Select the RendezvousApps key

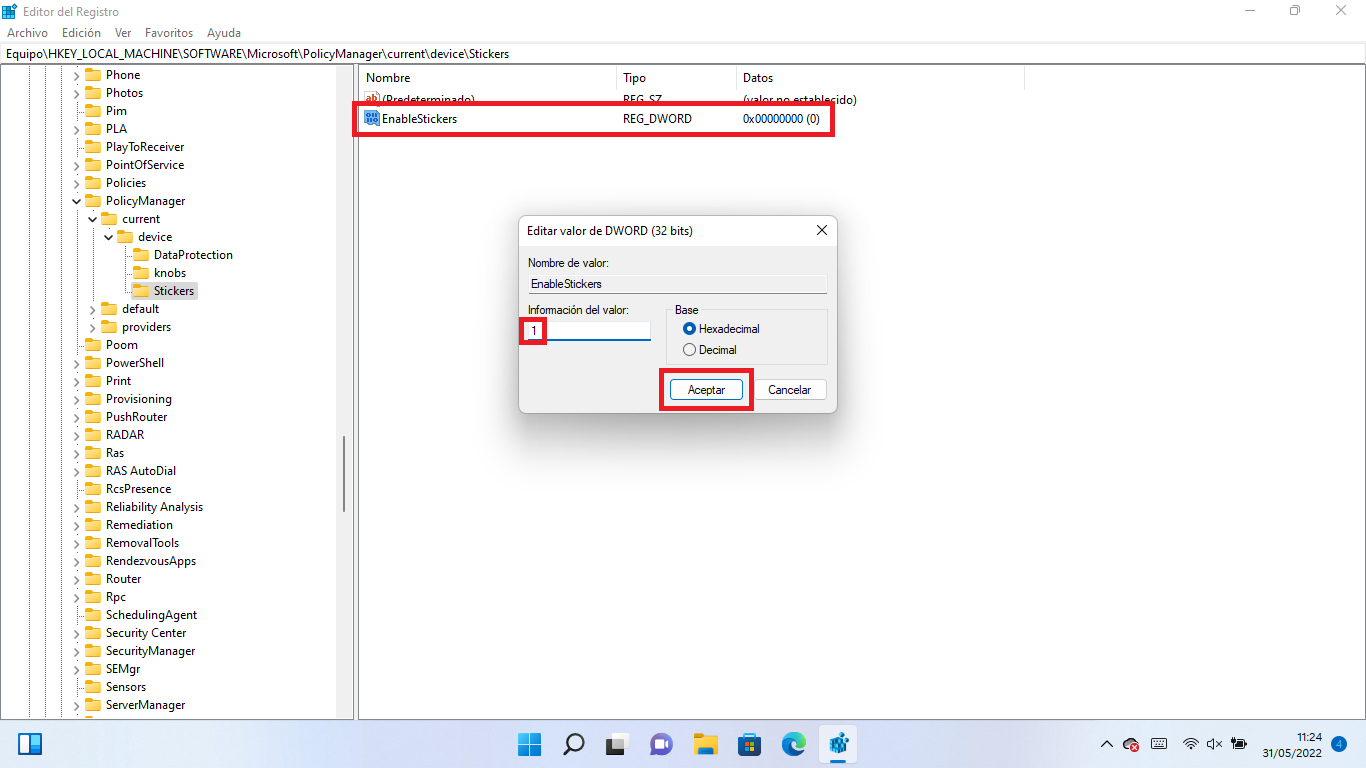click(151, 561)
